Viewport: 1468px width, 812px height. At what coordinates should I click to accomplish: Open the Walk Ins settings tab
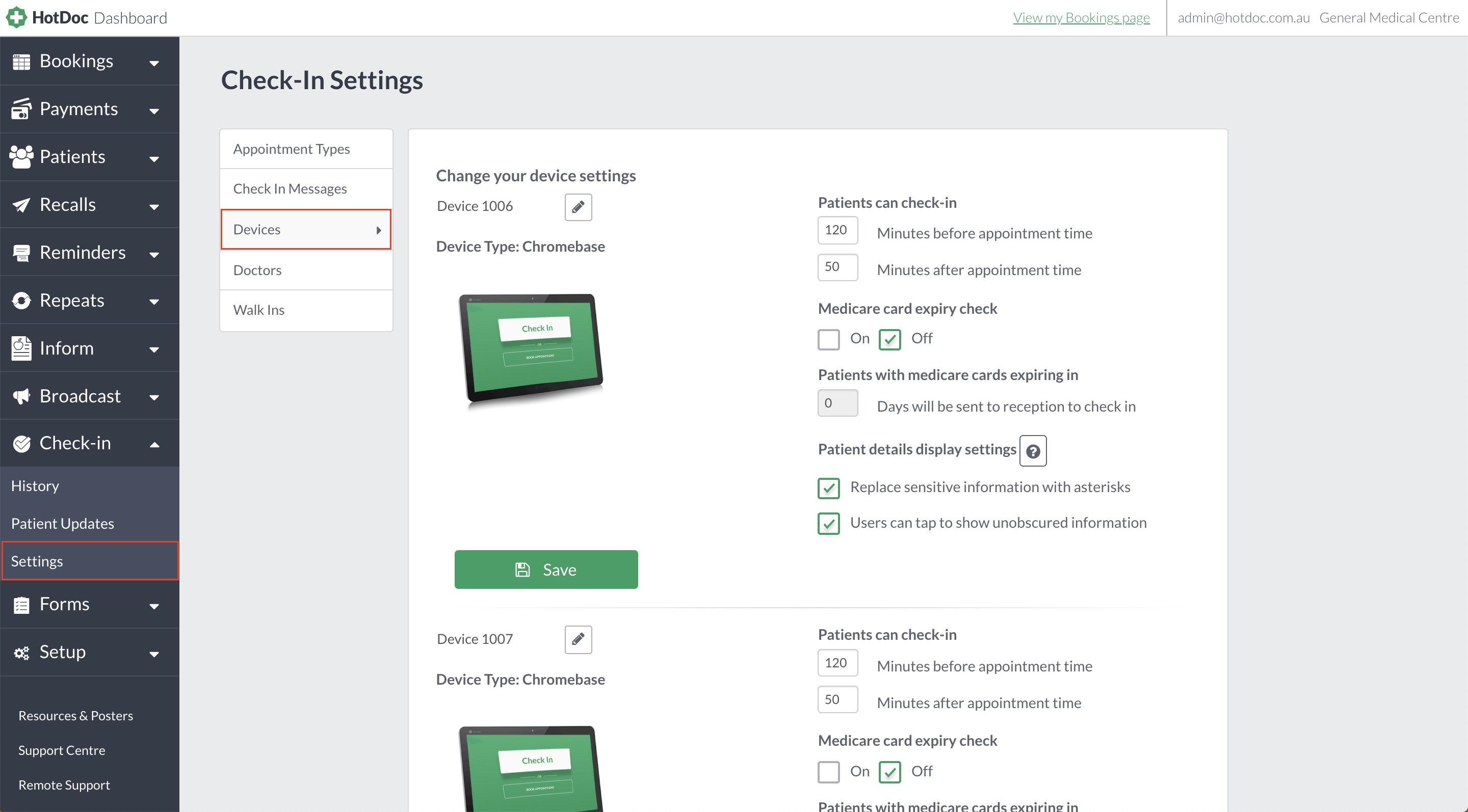306,310
